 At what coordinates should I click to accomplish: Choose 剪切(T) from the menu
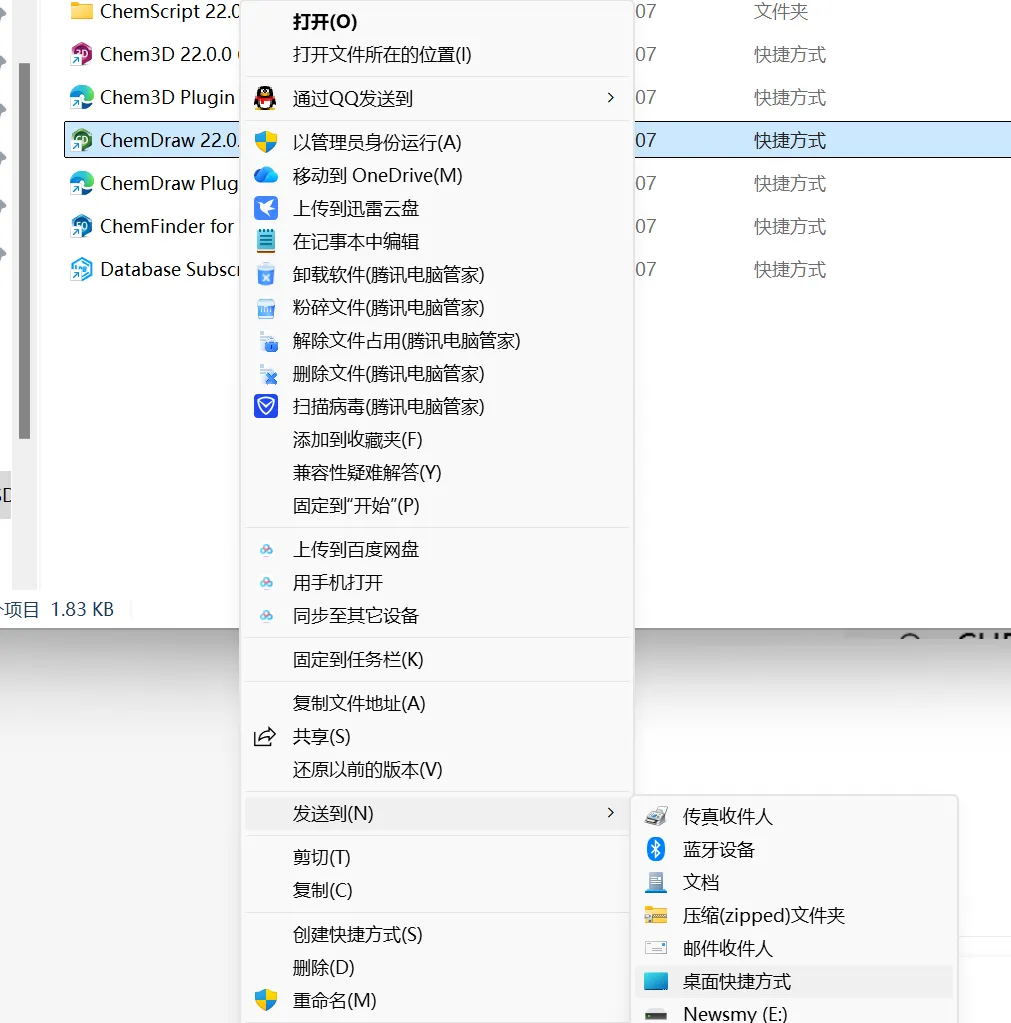322,857
